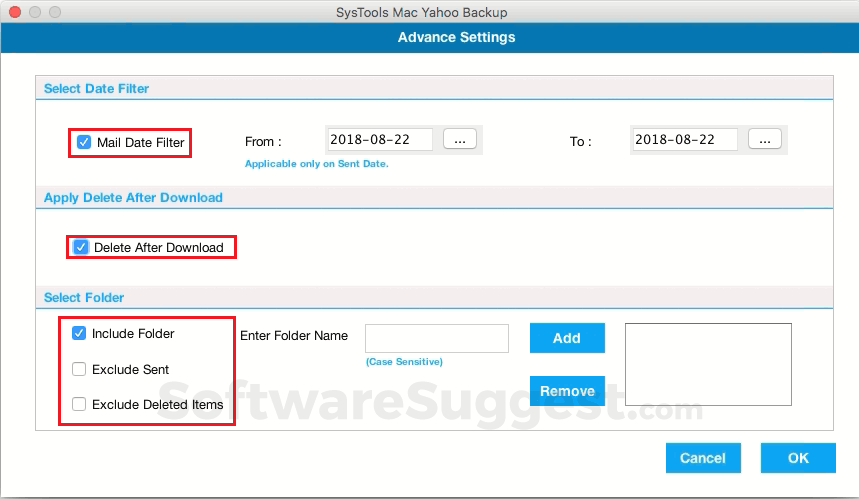Open the From date picker ellipsis button
The height and width of the screenshot is (499, 859).
point(460,140)
